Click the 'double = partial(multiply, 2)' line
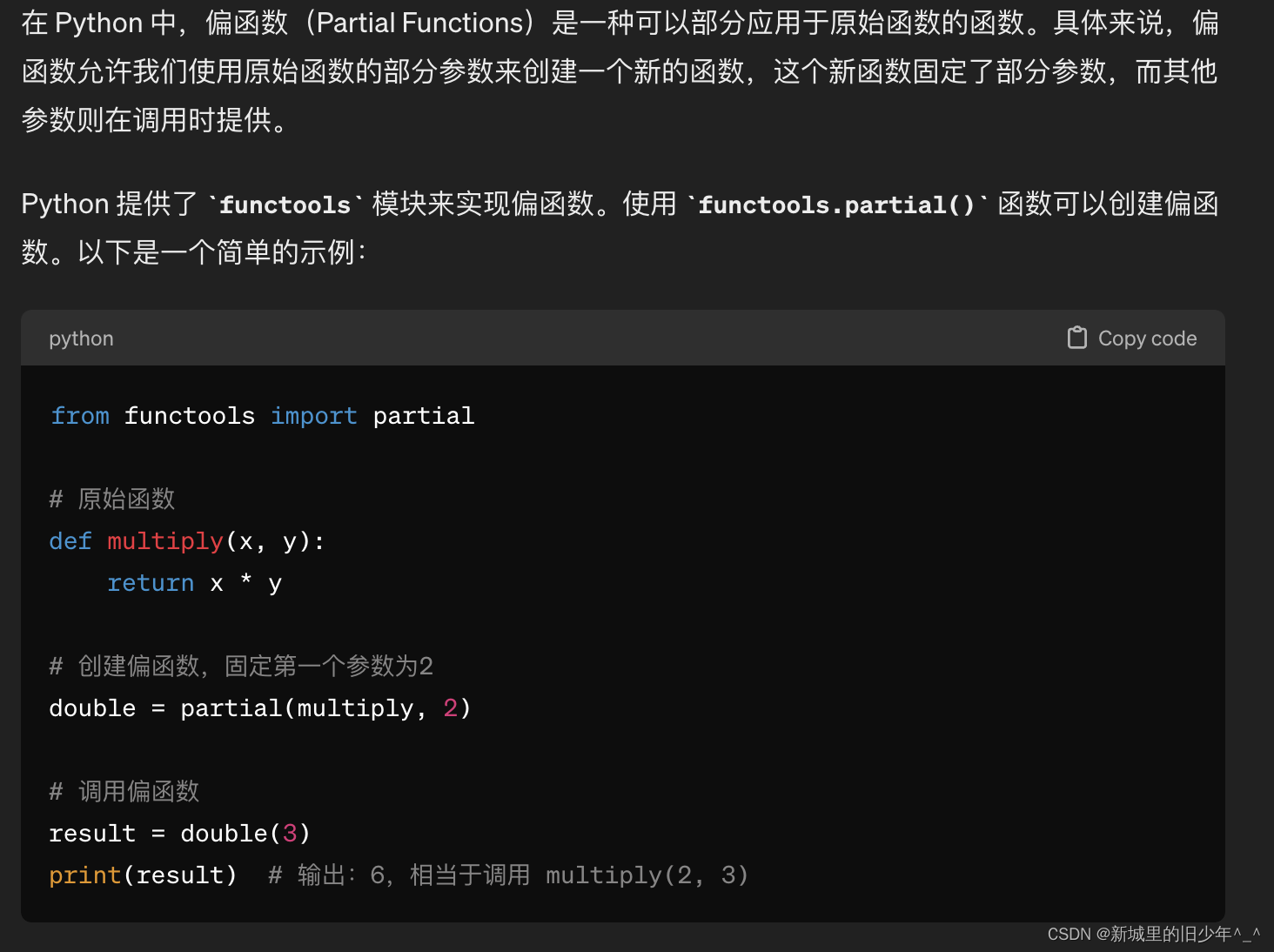The width and height of the screenshot is (1274, 952). (260, 708)
